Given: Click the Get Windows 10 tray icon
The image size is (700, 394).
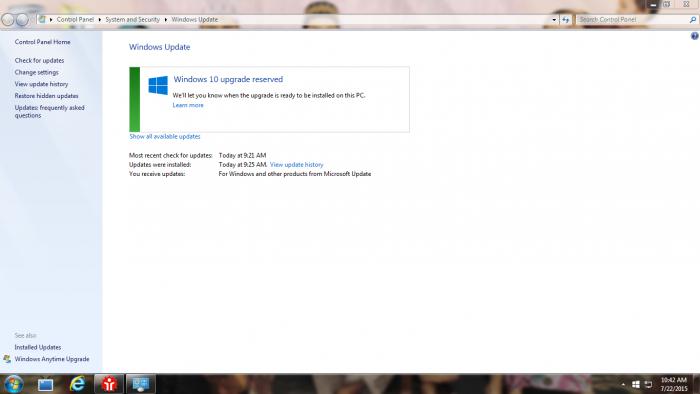Looking at the screenshot, I should point(636,384).
